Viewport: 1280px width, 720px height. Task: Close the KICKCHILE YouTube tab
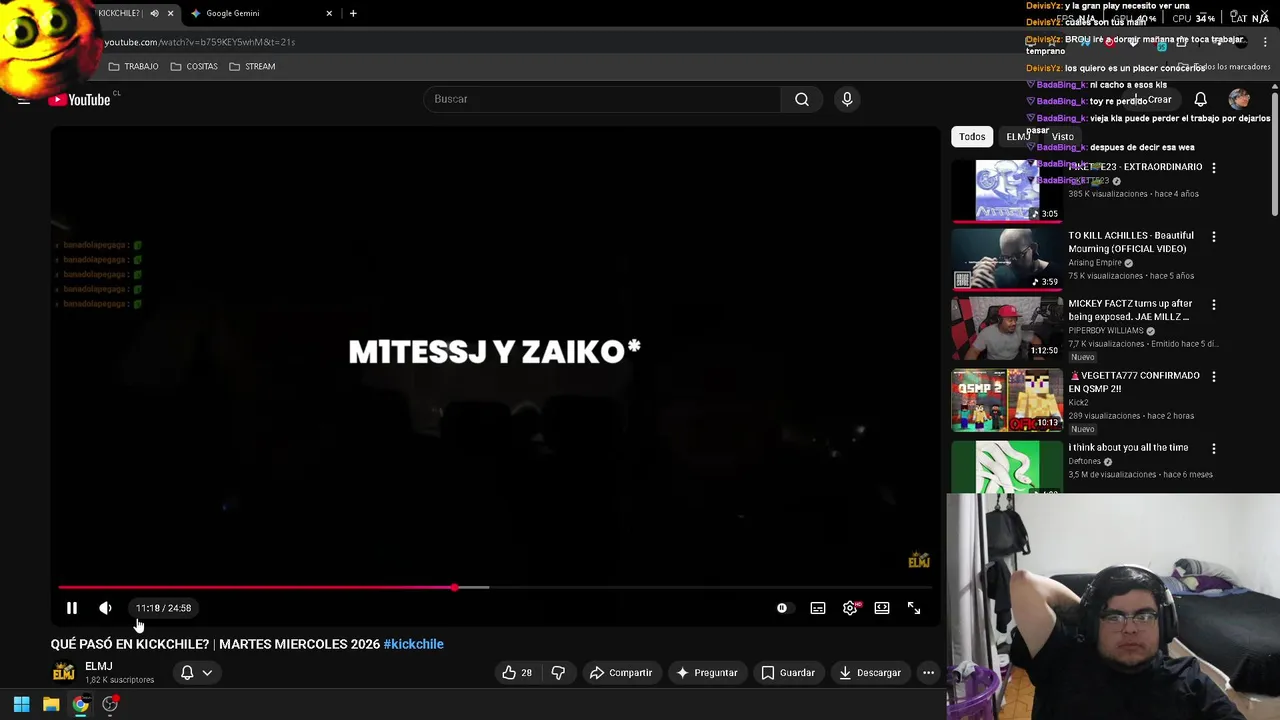(x=170, y=13)
